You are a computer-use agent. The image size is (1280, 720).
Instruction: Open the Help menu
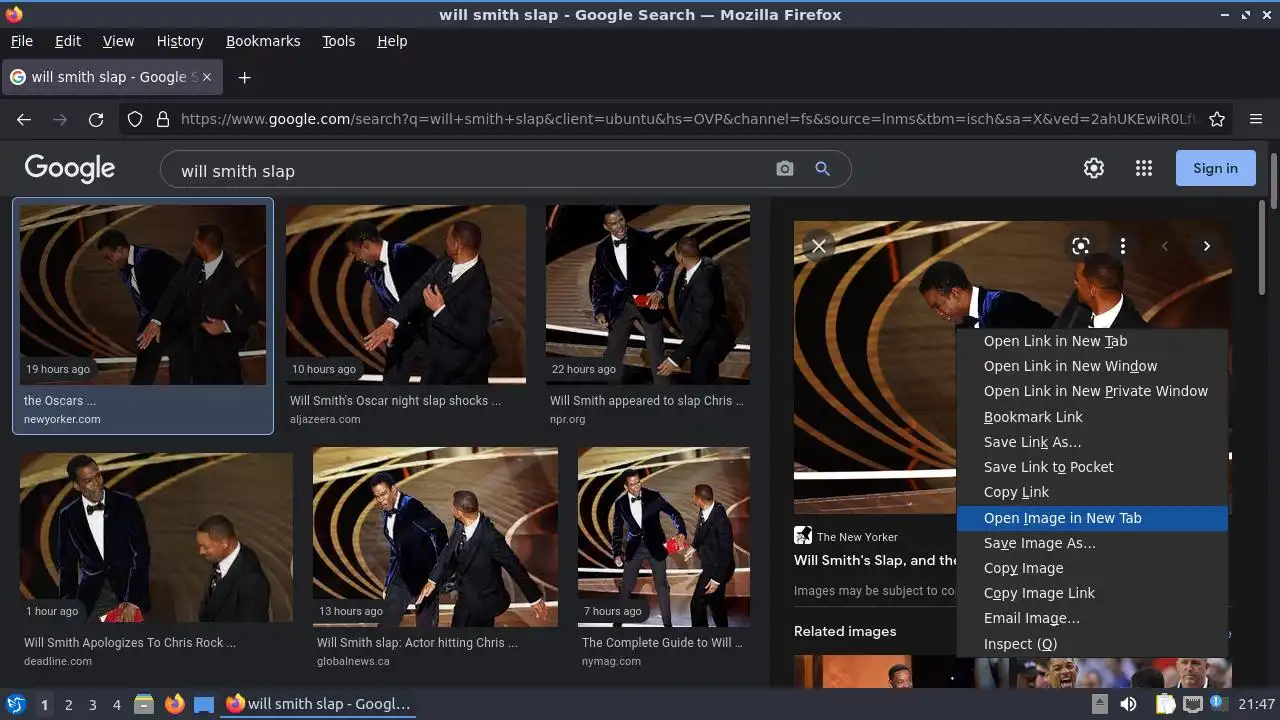[x=392, y=41]
